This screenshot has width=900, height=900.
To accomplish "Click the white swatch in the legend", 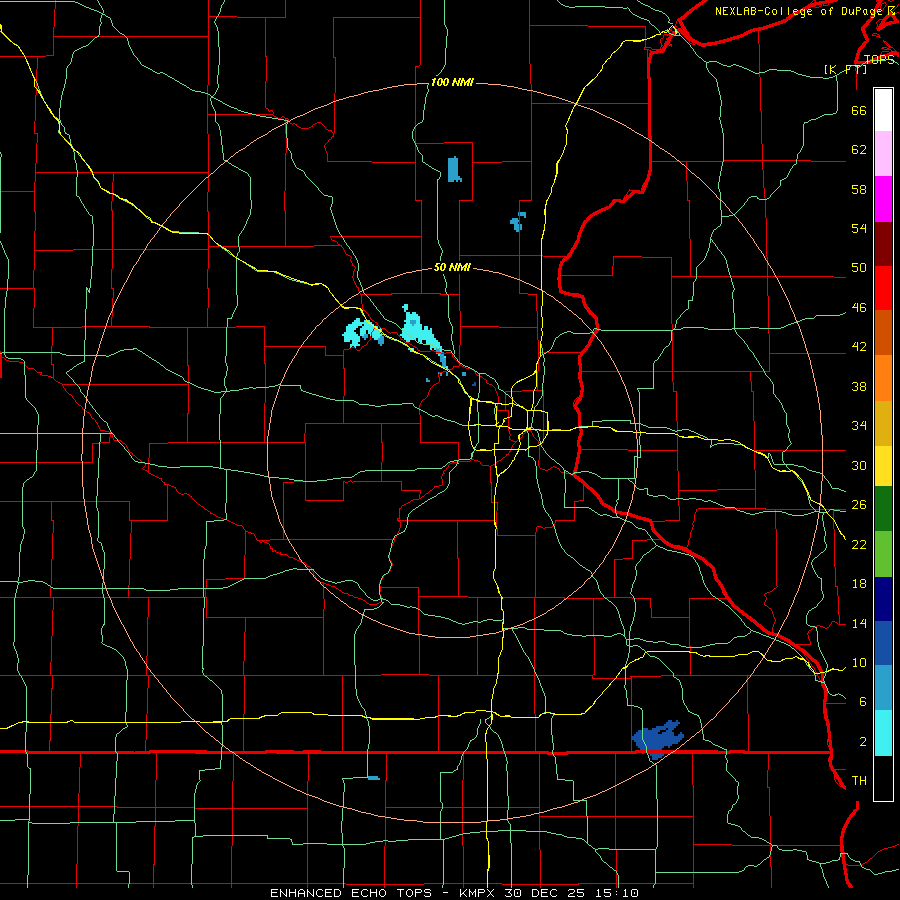I will coord(883,110).
